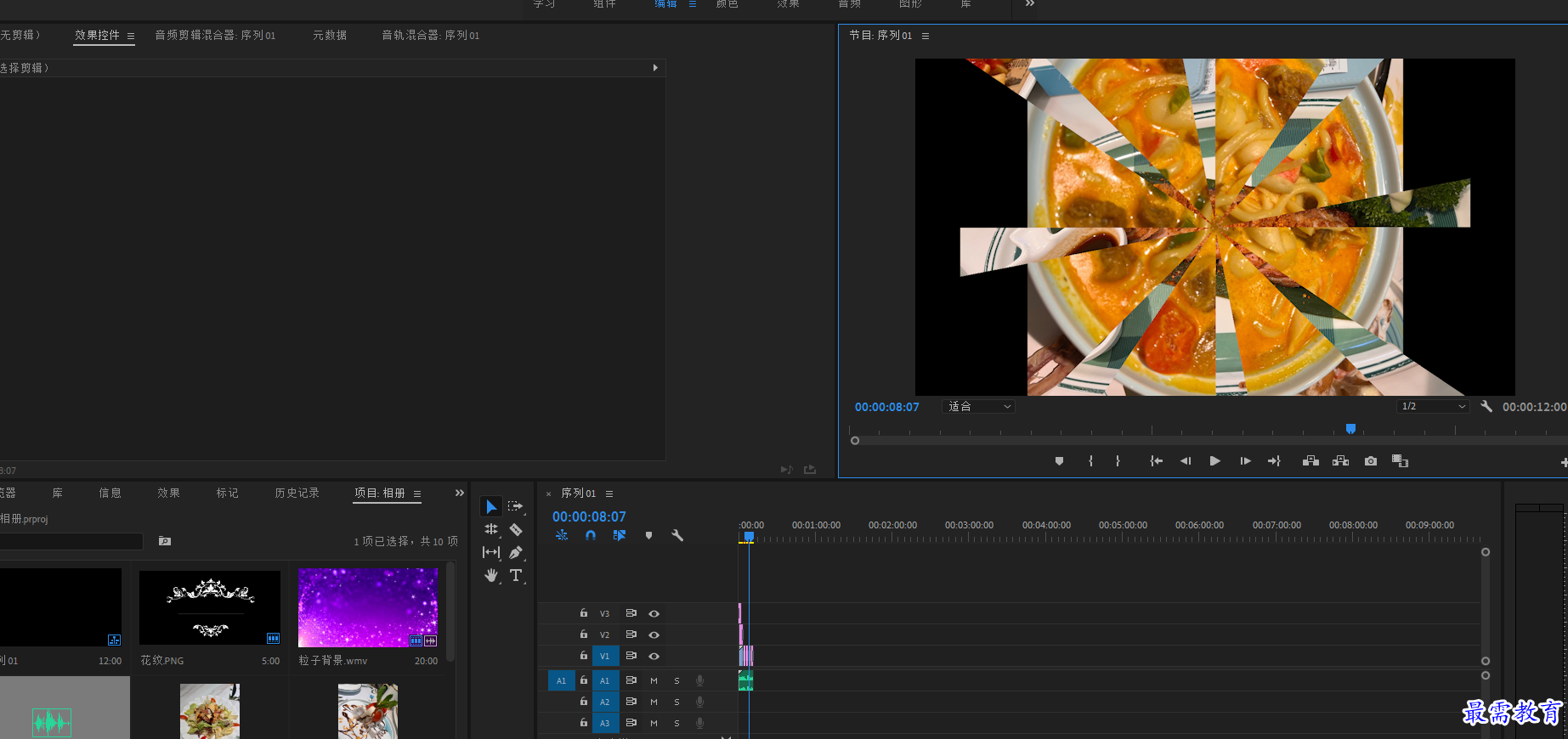Step back one frame
Screen dimensions: 1568x739
point(1186,461)
